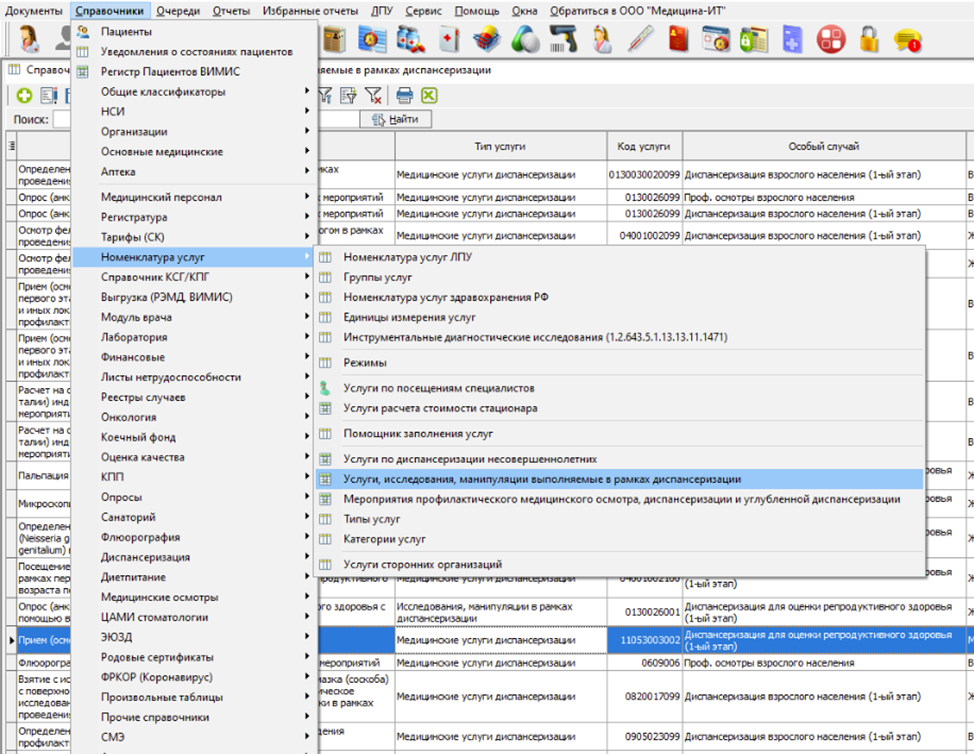Add a new record with green plus icon

[x=25, y=96]
